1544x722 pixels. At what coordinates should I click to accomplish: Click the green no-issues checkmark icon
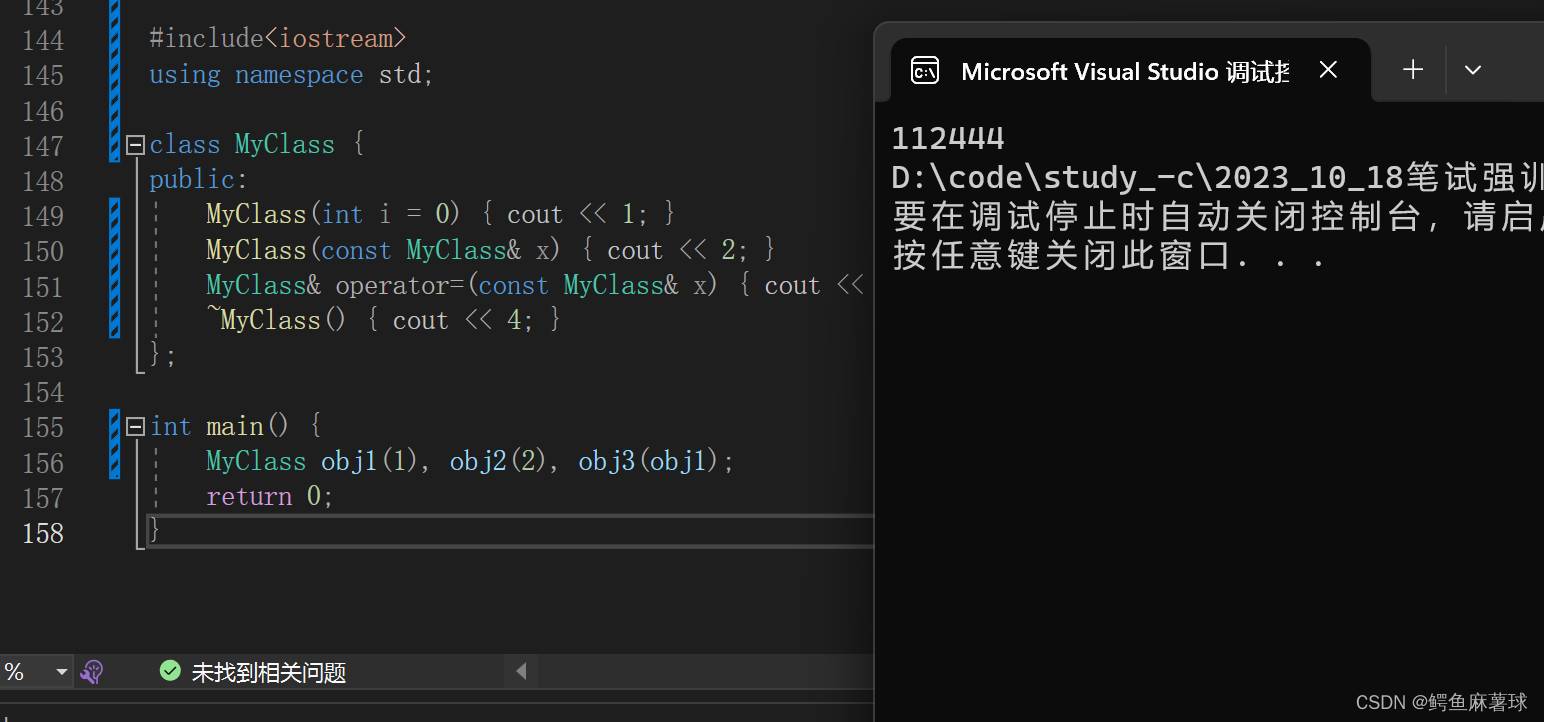[x=170, y=671]
